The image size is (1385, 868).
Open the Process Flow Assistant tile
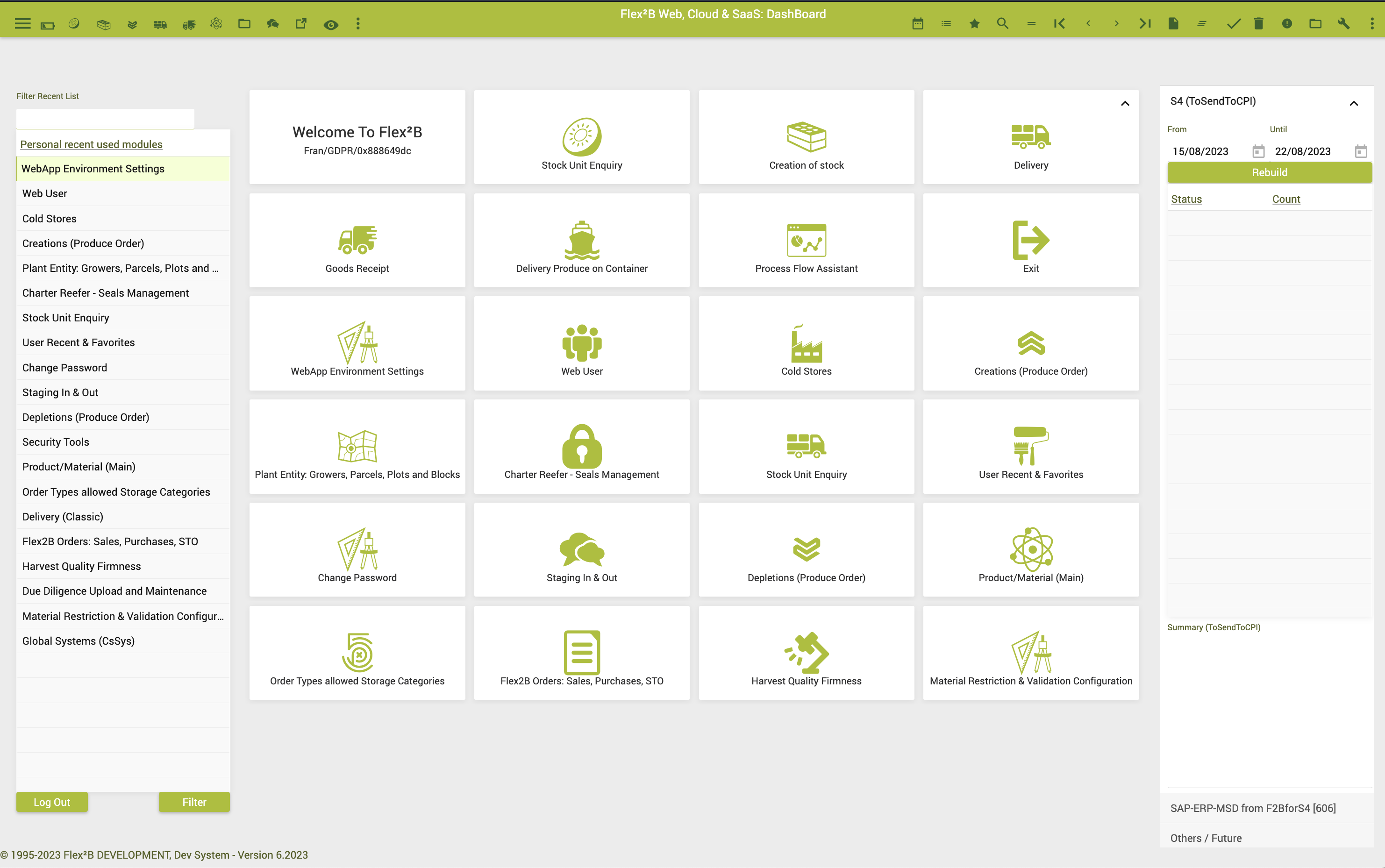(806, 241)
